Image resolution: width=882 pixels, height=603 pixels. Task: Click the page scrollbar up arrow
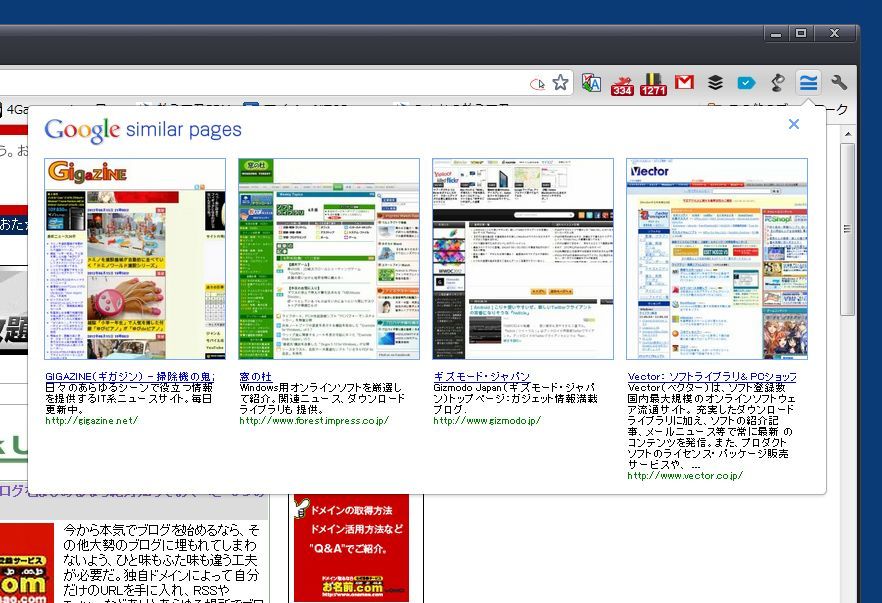[848, 134]
